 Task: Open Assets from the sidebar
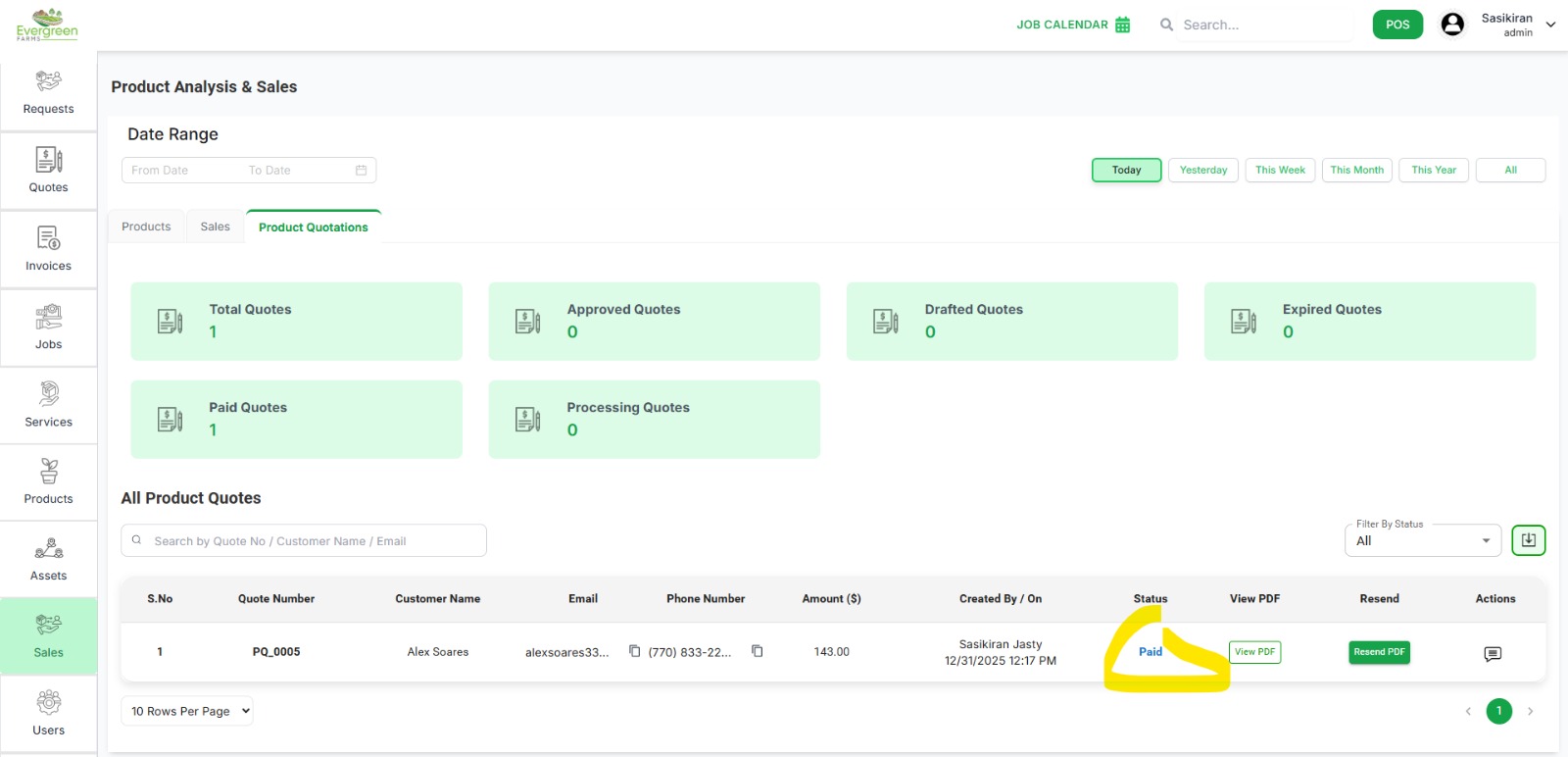click(x=48, y=559)
